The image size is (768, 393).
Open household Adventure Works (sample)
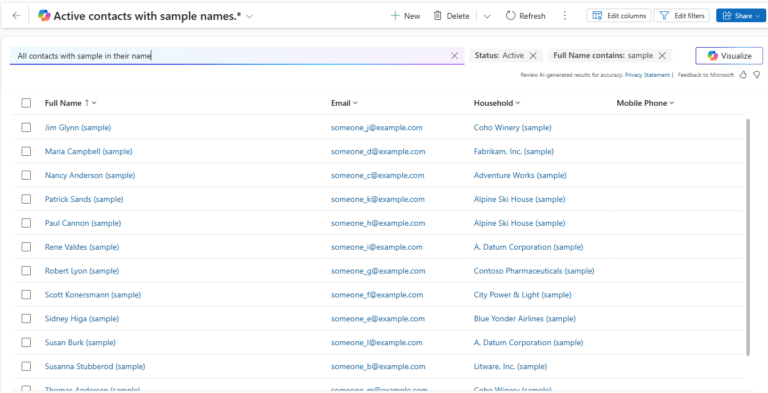tap(520, 175)
